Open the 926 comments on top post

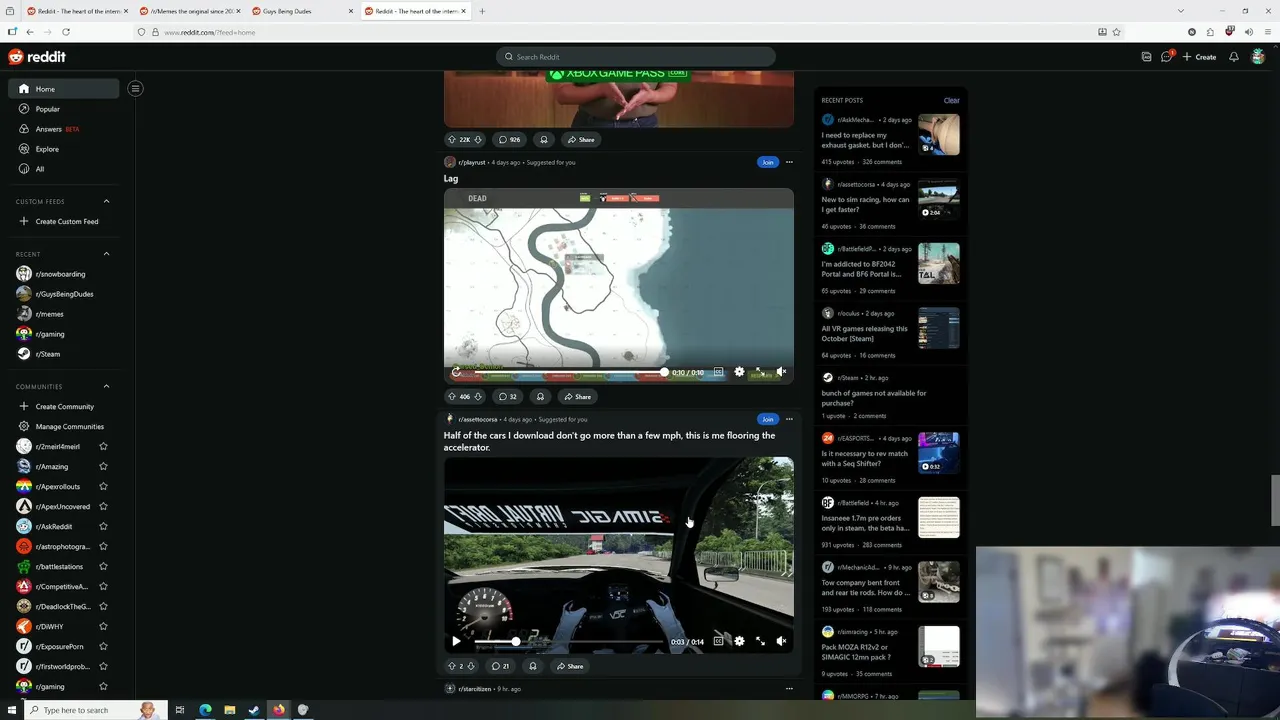coord(509,139)
